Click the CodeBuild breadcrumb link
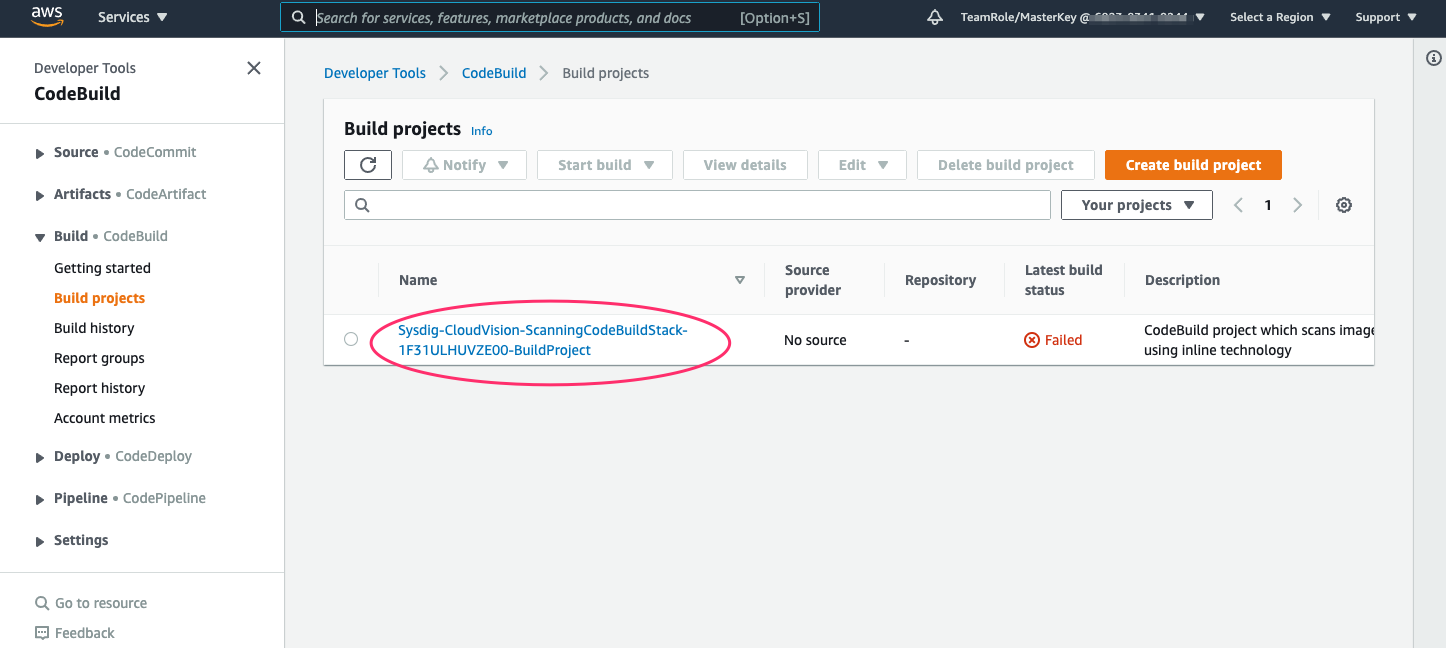Viewport: 1446px width, 648px height. point(494,73)
